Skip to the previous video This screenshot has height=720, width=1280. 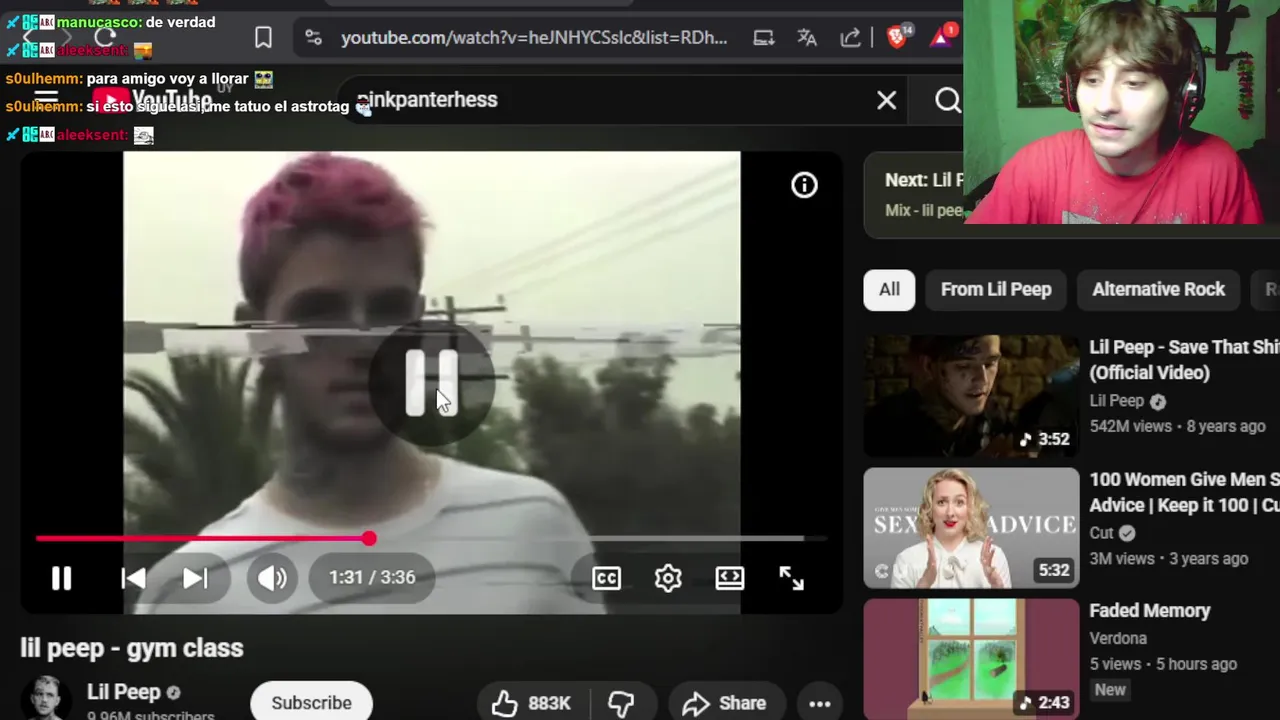click(133, 578)
